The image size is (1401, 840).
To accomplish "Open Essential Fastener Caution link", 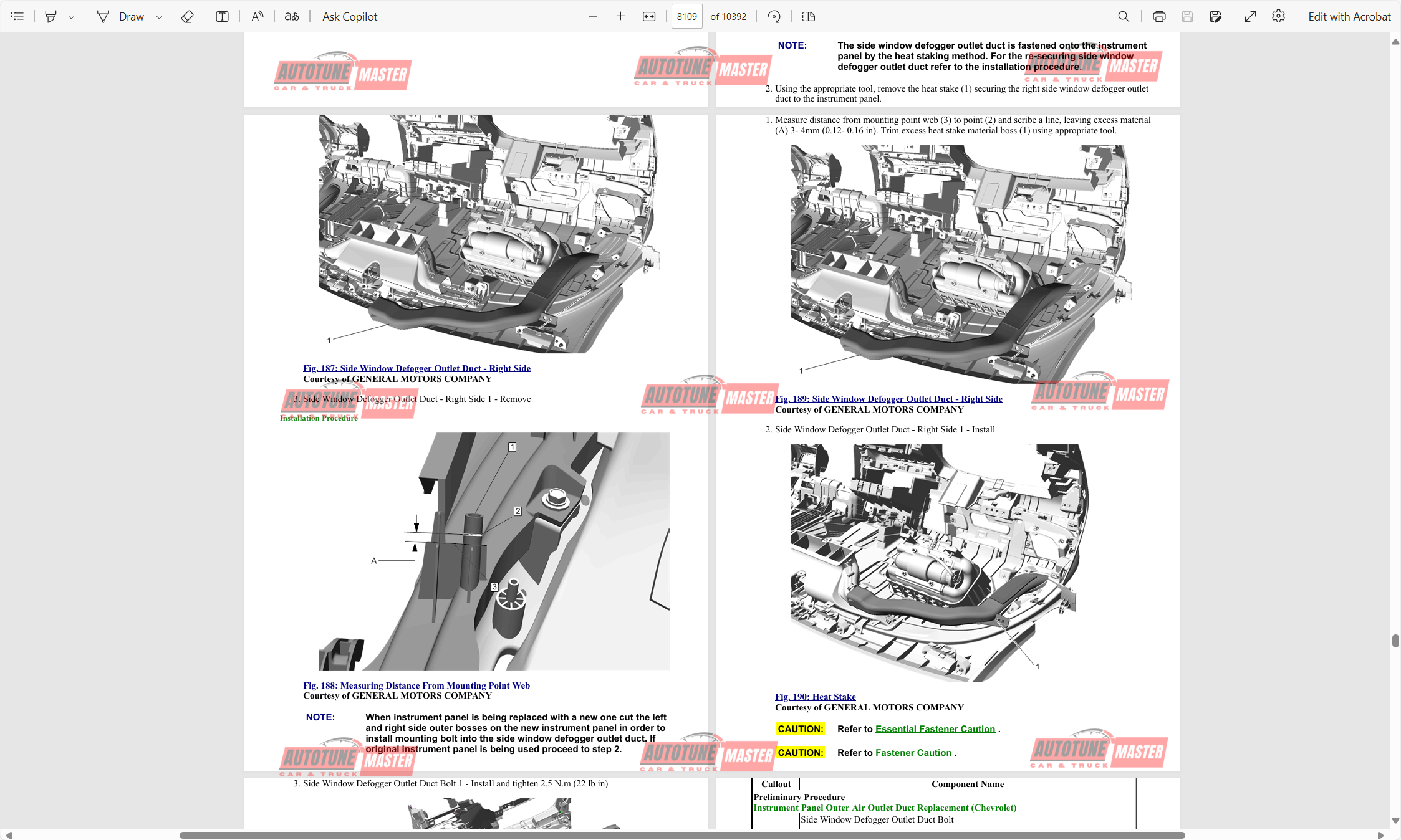I will (x=935, y=728).
